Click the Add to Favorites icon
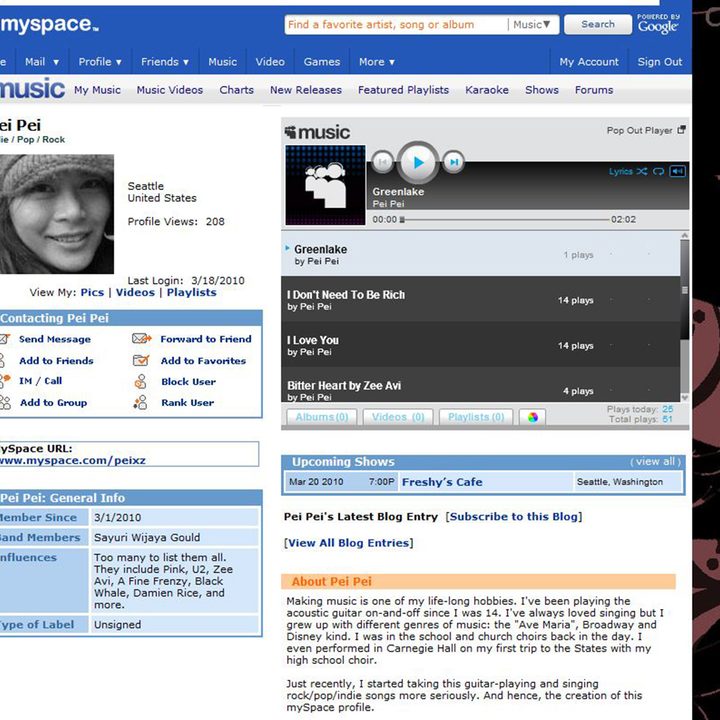 tap(141, 360)
